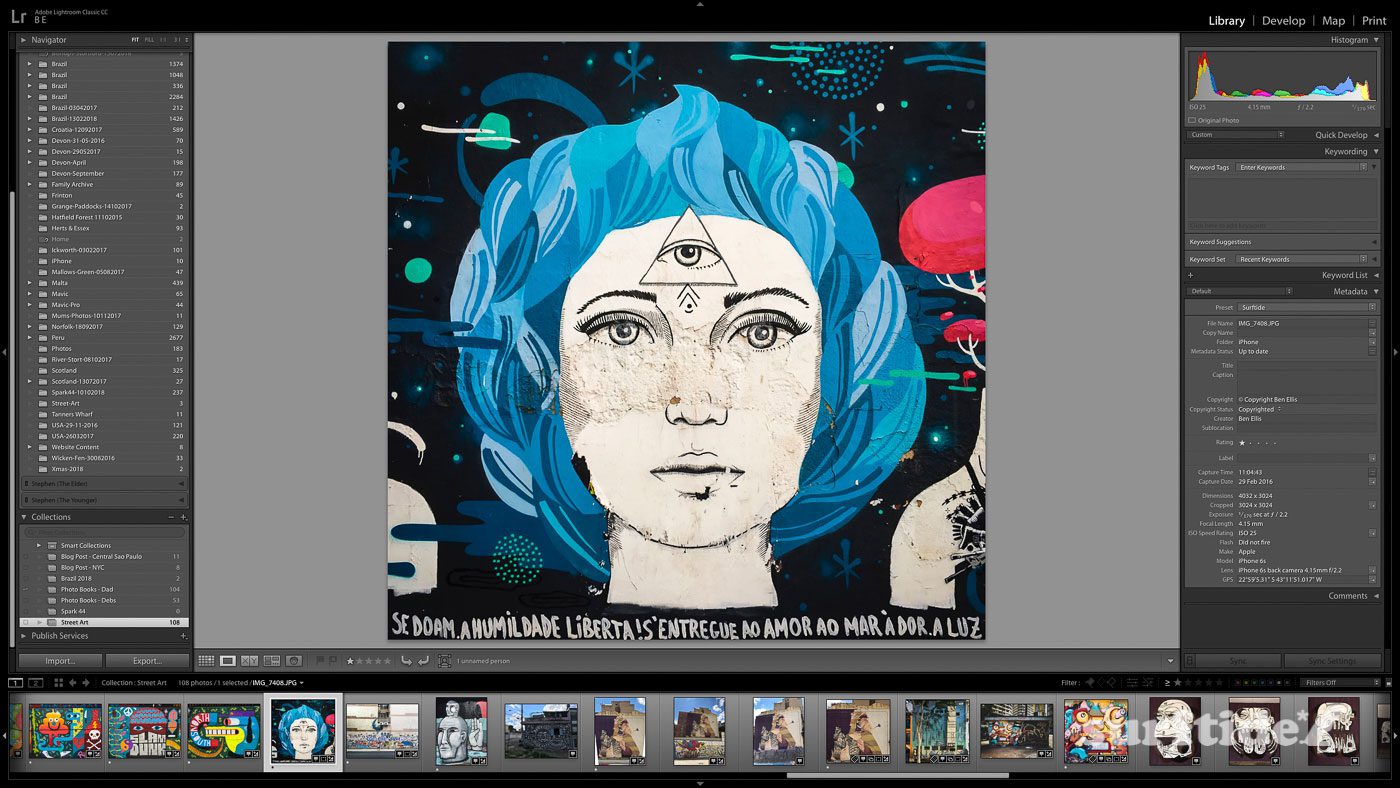The width and height of the screenshot is (1400, 788).
Task: Select the Peru folder in the list
Action: tap(58, 338)
